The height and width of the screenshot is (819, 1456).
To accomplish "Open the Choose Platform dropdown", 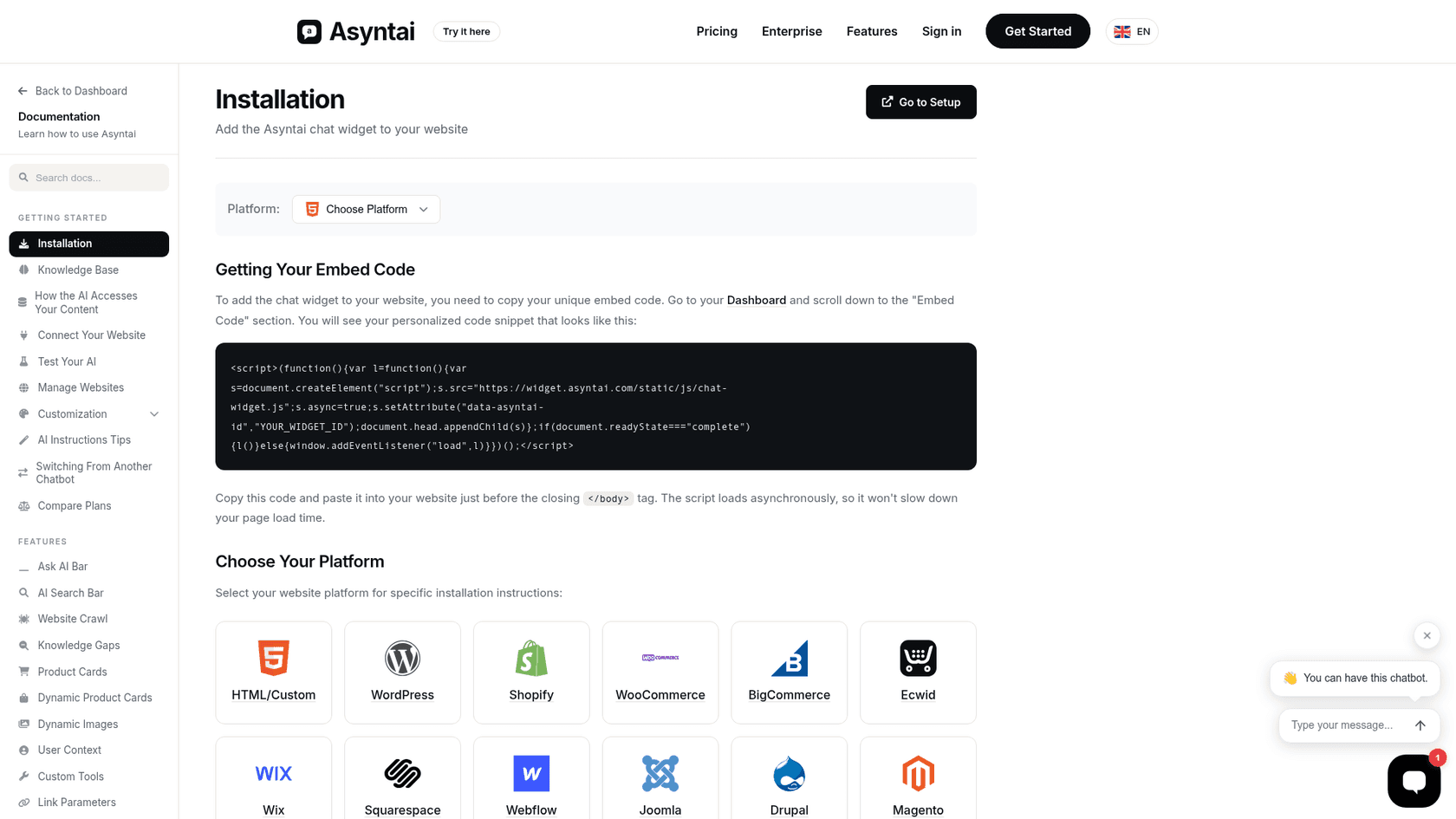I will 366,209.
